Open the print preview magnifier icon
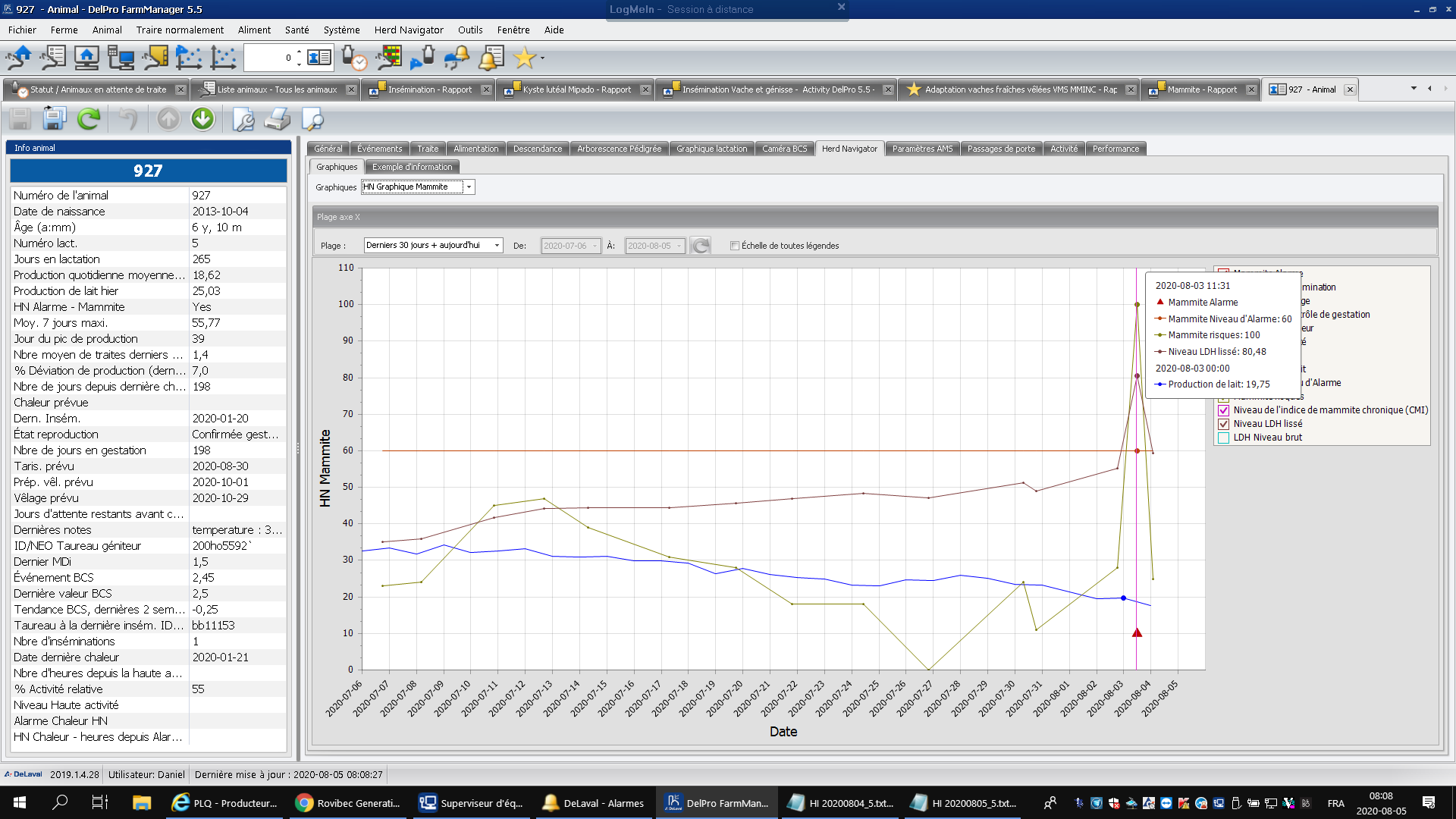The image size is (1456, 819). pyautogui.click(x=312, y=119)
